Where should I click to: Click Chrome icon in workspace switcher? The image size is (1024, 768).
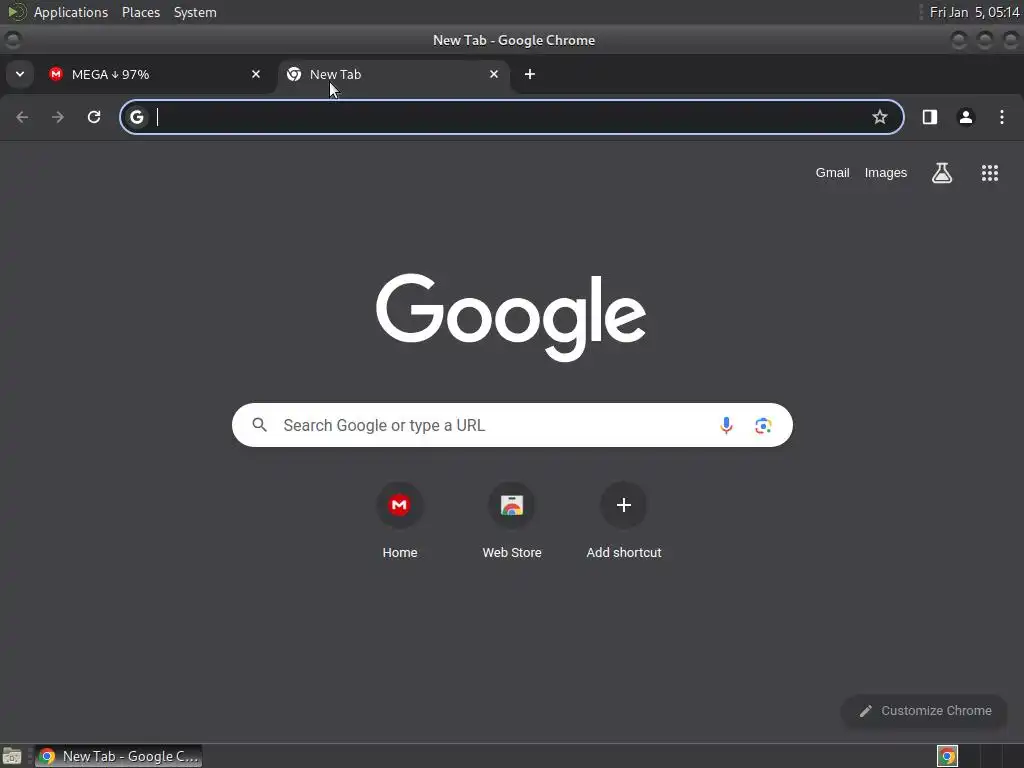(947, 756)
